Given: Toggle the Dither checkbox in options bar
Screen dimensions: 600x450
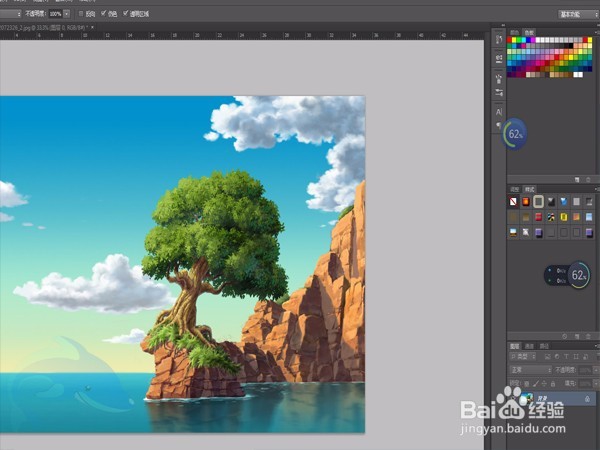Looking at the screenshot, I should point(103,14).
